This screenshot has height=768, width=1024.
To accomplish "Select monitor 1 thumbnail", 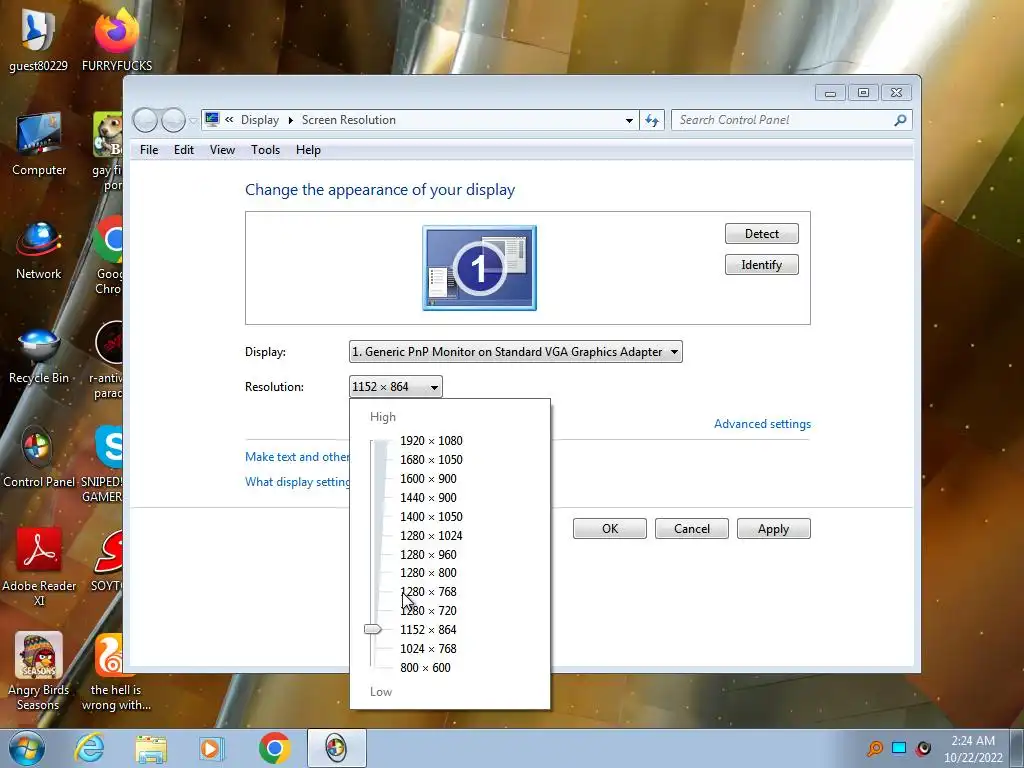I will tap(479, 268).
